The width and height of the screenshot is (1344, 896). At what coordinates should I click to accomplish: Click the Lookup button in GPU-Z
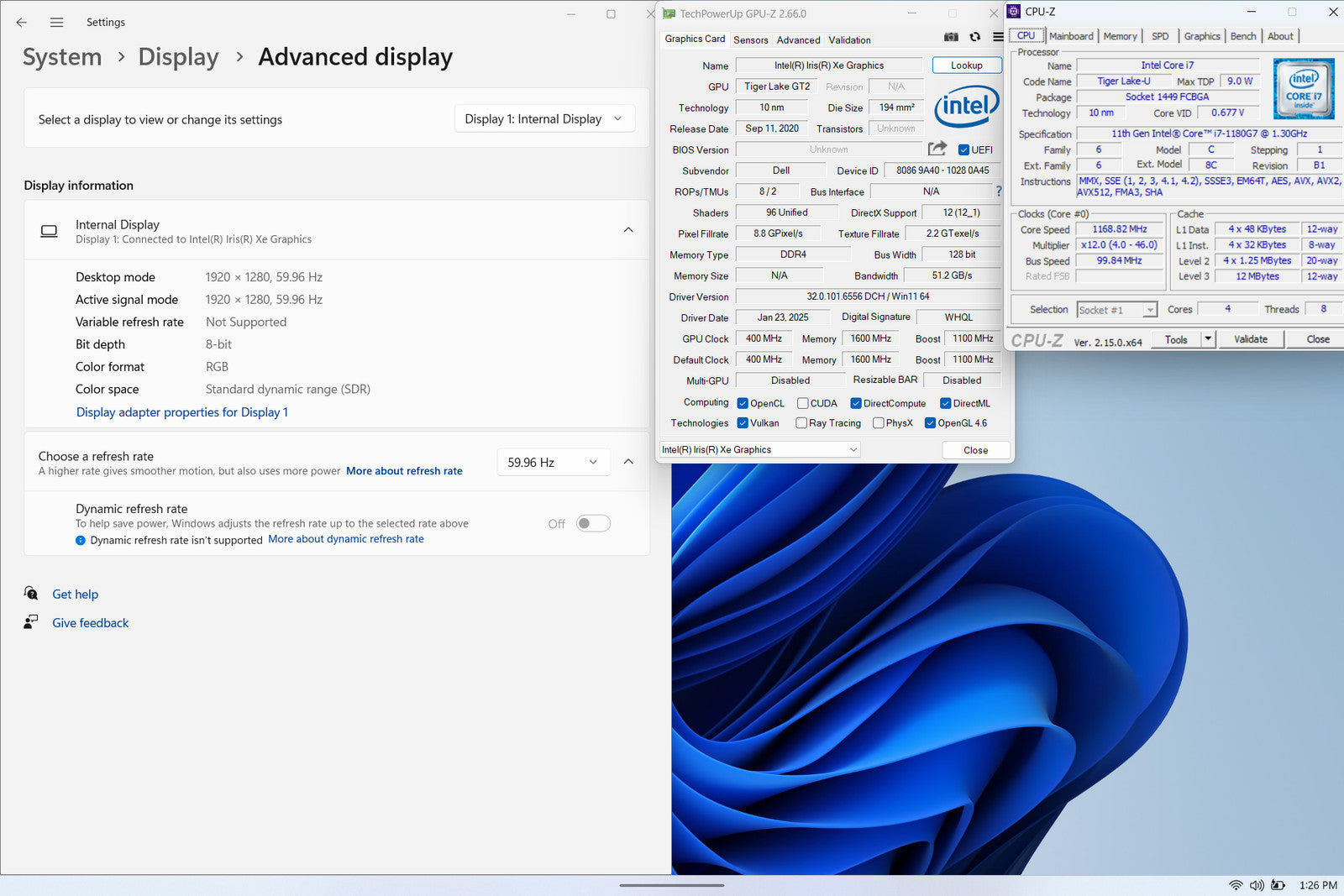click(x=966, y=65)
